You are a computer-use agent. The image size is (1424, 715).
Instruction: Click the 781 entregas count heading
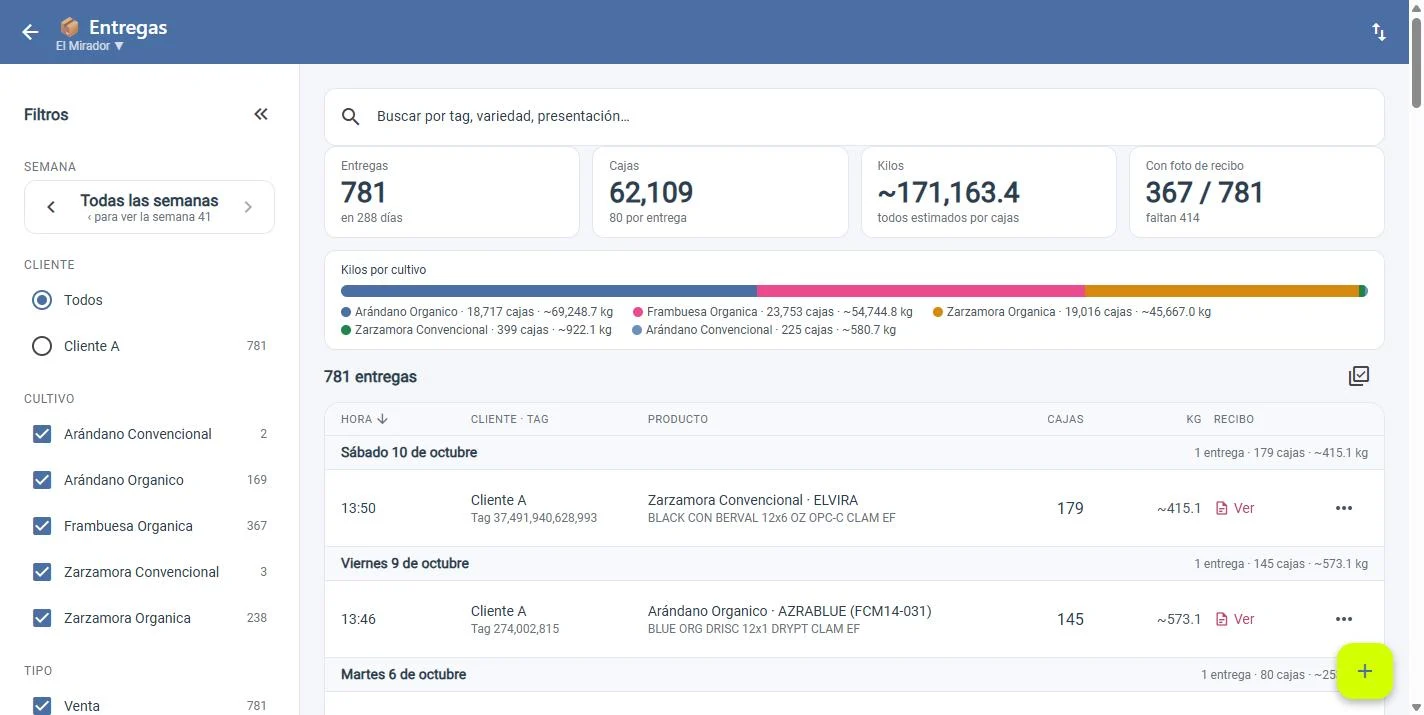[370, 377]
